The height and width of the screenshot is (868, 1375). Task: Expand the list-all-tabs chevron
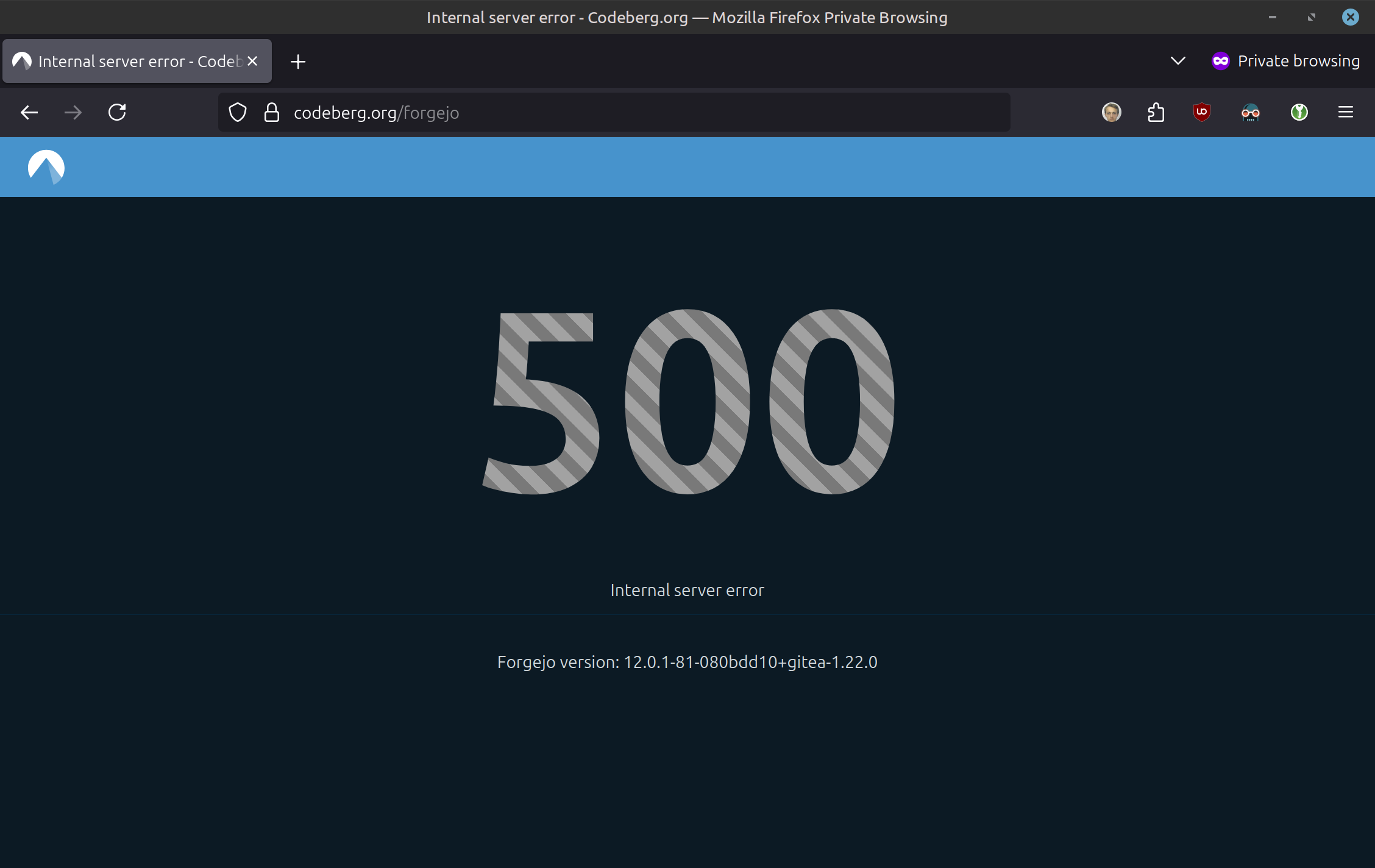(x=1178, y=61)
